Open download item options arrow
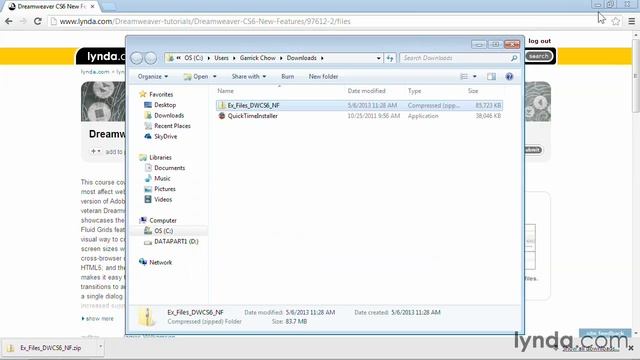 100,348
